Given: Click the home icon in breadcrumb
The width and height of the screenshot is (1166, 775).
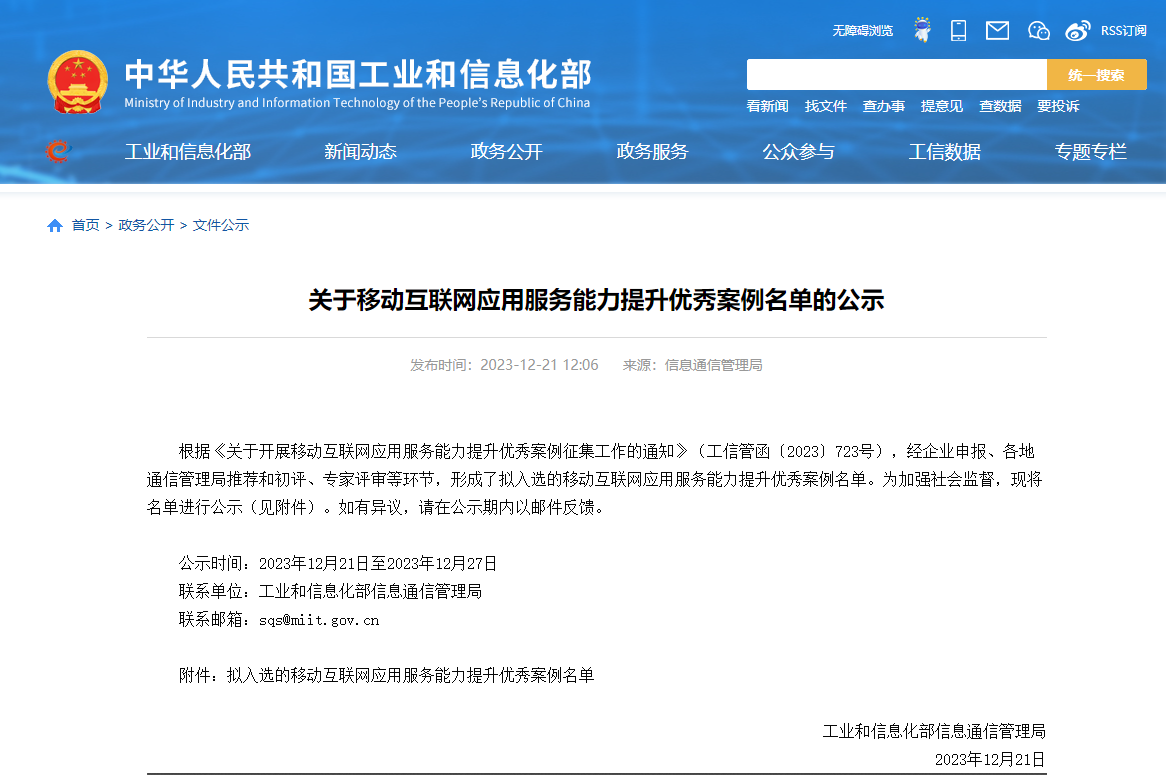Looking at the screenshot, I should tap(55, 226).
